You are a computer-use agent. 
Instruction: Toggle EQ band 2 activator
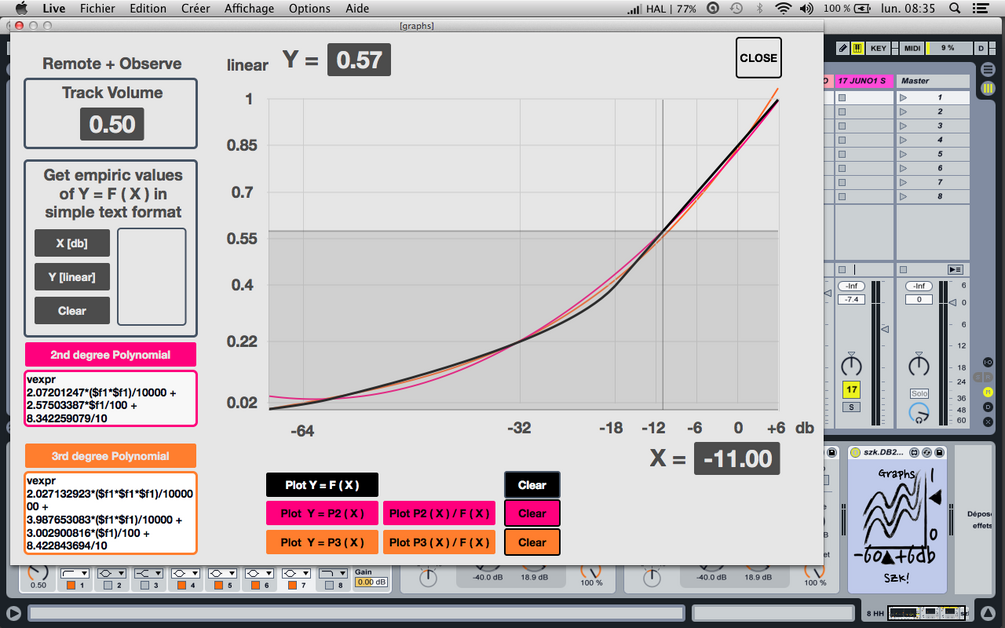click(x=108, y=585)
